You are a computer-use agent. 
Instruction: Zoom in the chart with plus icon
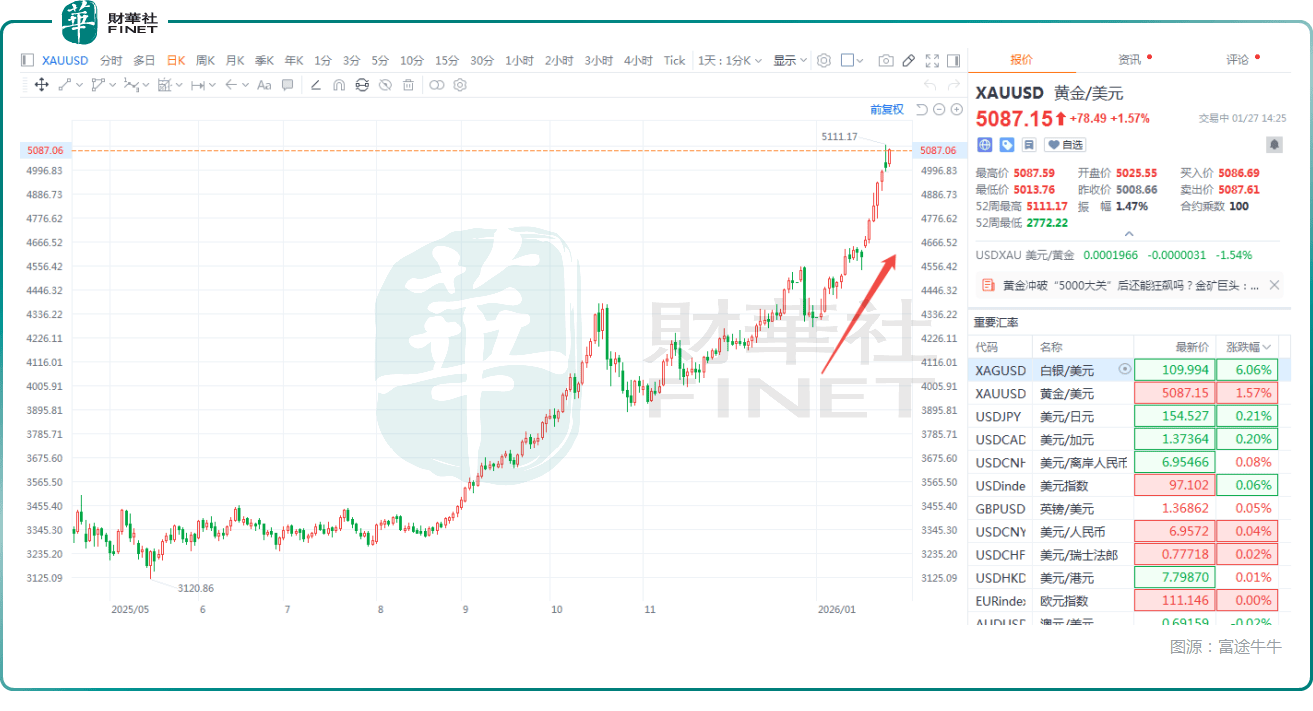tap(957, 109)
